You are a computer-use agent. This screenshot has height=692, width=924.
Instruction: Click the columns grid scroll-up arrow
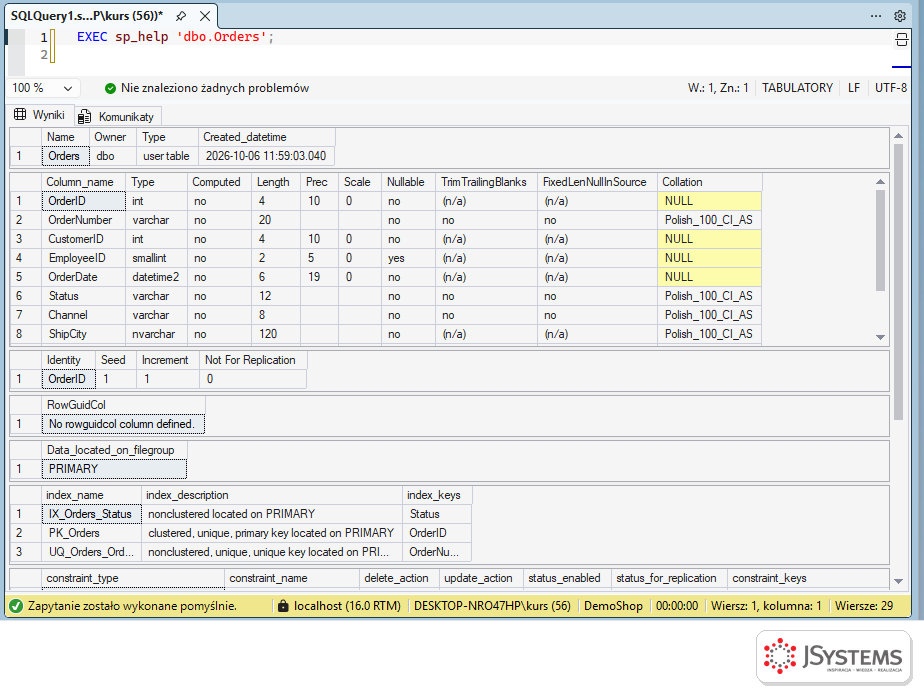880,182
